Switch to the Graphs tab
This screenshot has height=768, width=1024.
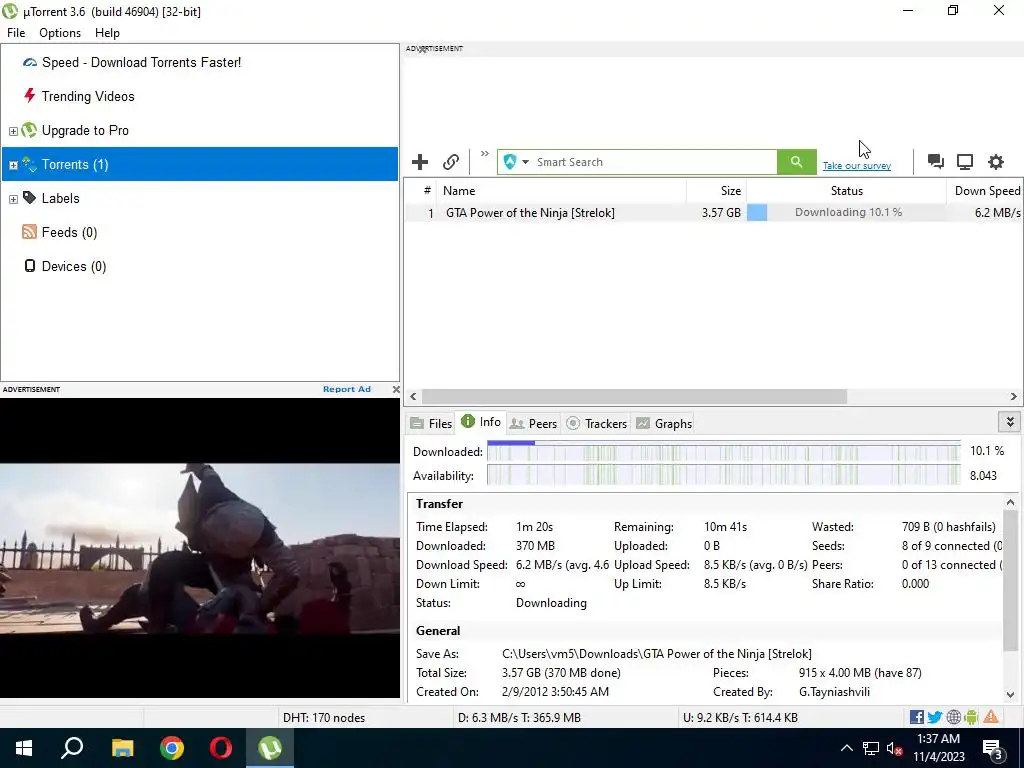664,423
